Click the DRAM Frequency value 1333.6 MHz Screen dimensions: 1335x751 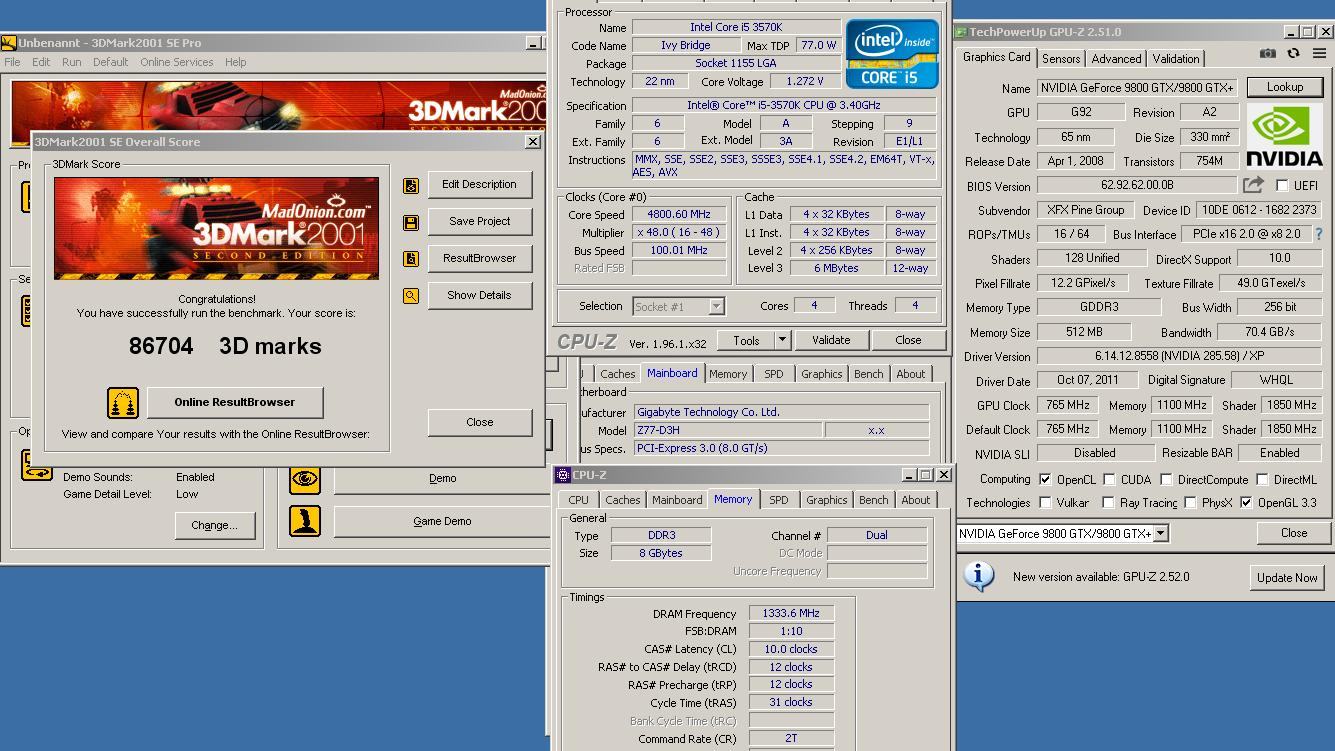791,613
